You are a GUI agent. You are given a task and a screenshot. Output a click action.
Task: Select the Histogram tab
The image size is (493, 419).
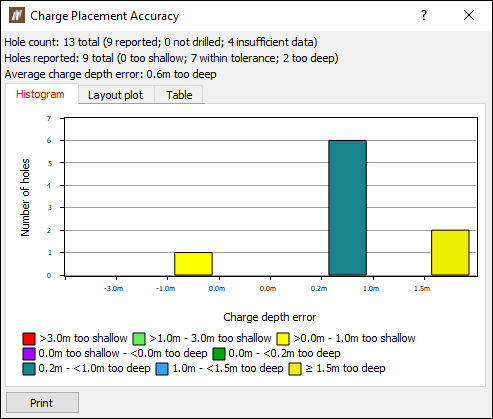40,94
